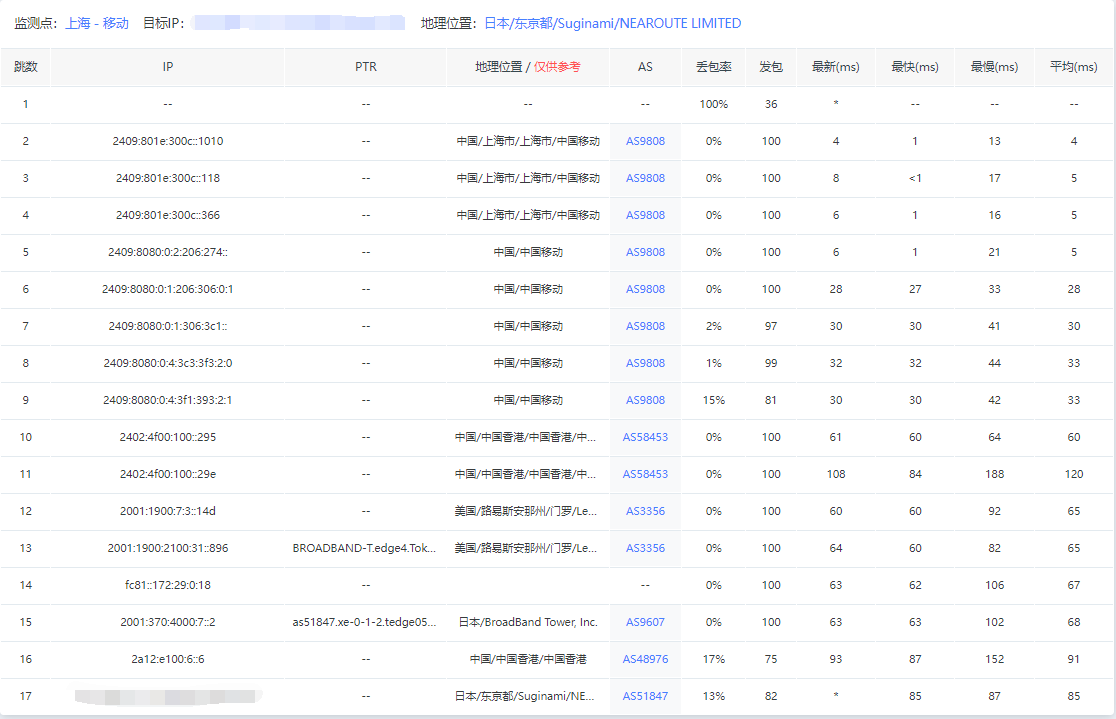Open the AS51847 link

[x=646, y=696]
